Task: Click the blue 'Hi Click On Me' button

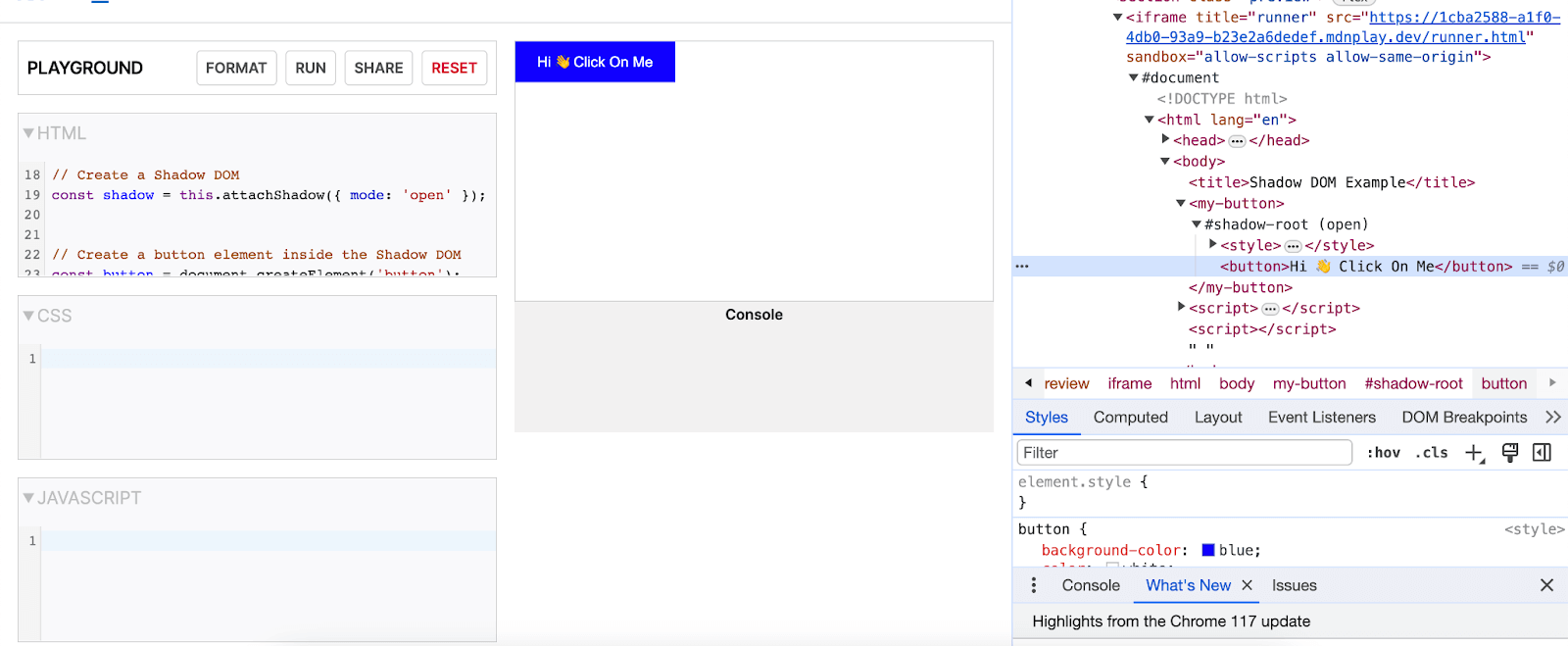Action: point(595,62)
